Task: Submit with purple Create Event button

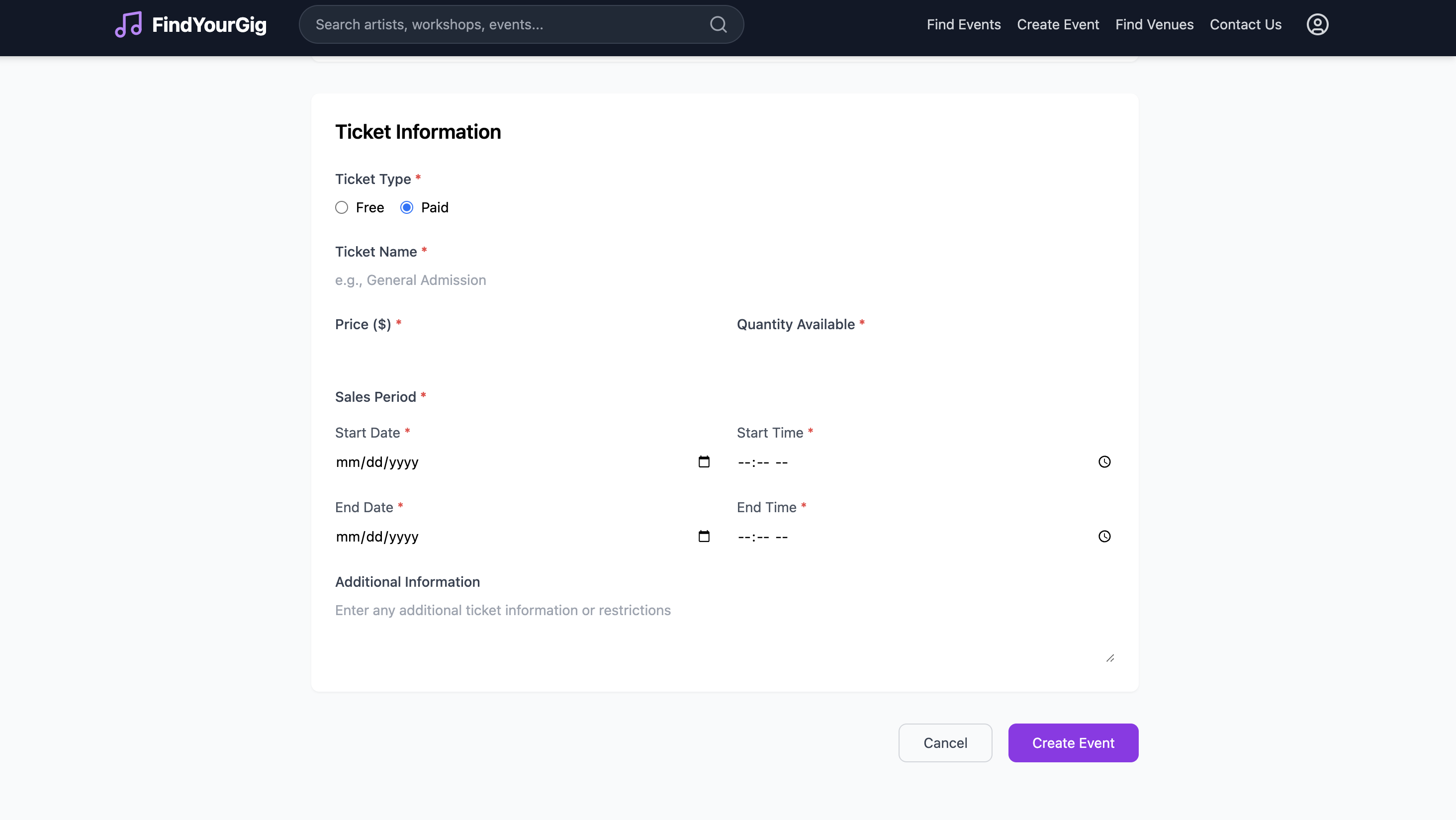Action: [x=1073, y=742]
